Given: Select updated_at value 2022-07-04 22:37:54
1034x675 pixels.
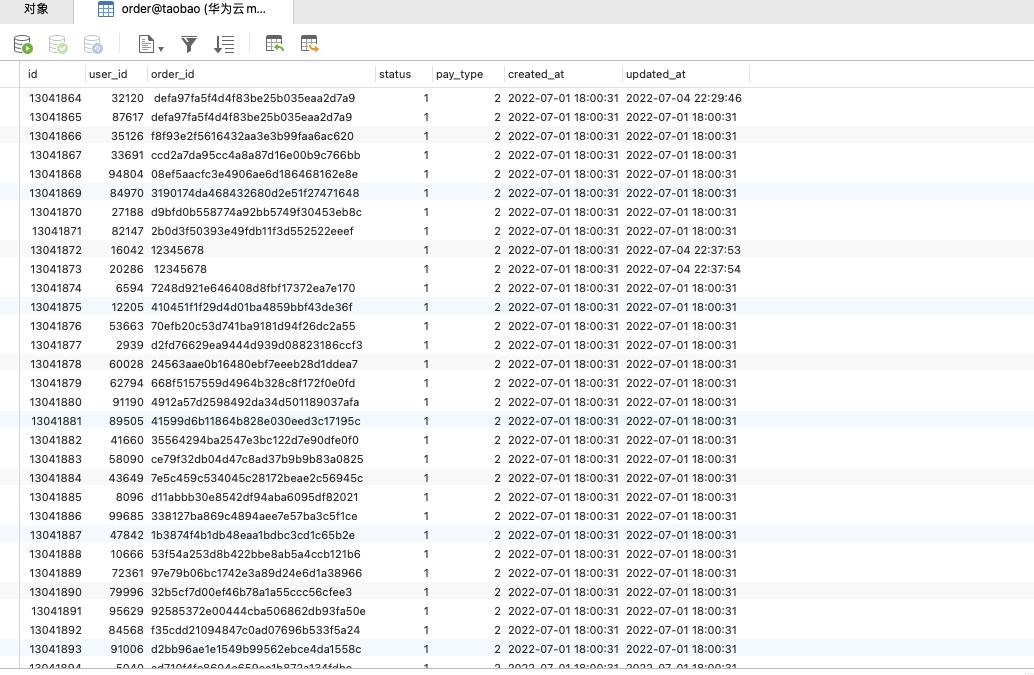Looking at the screenshot, I should point(683,270).
